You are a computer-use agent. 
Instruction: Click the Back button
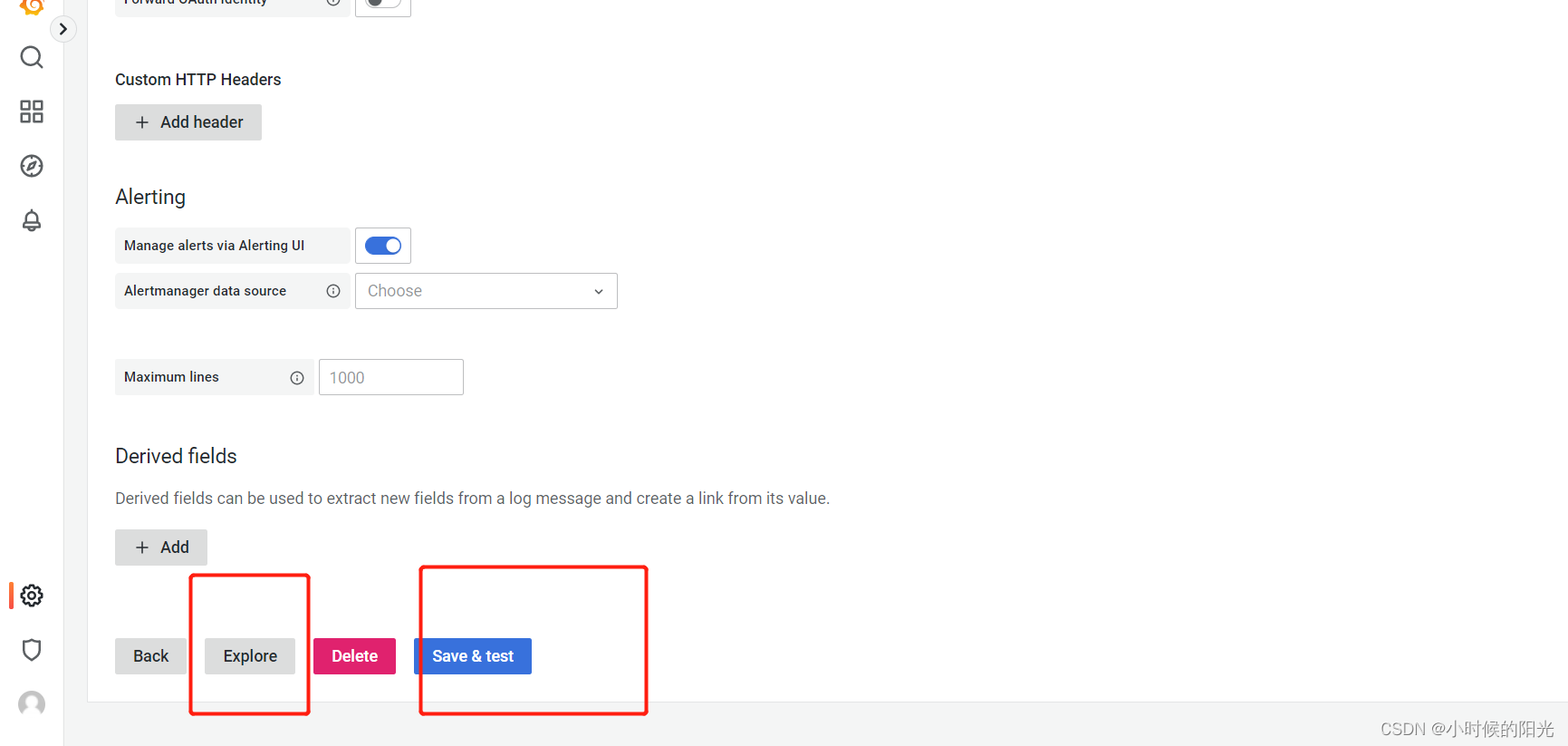(150, 656)
